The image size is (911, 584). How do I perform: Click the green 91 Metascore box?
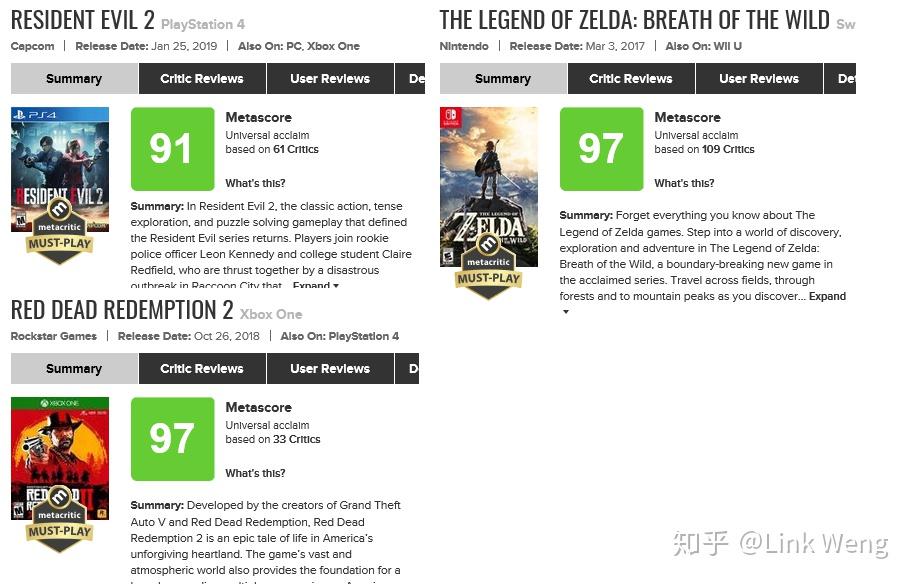172,149
